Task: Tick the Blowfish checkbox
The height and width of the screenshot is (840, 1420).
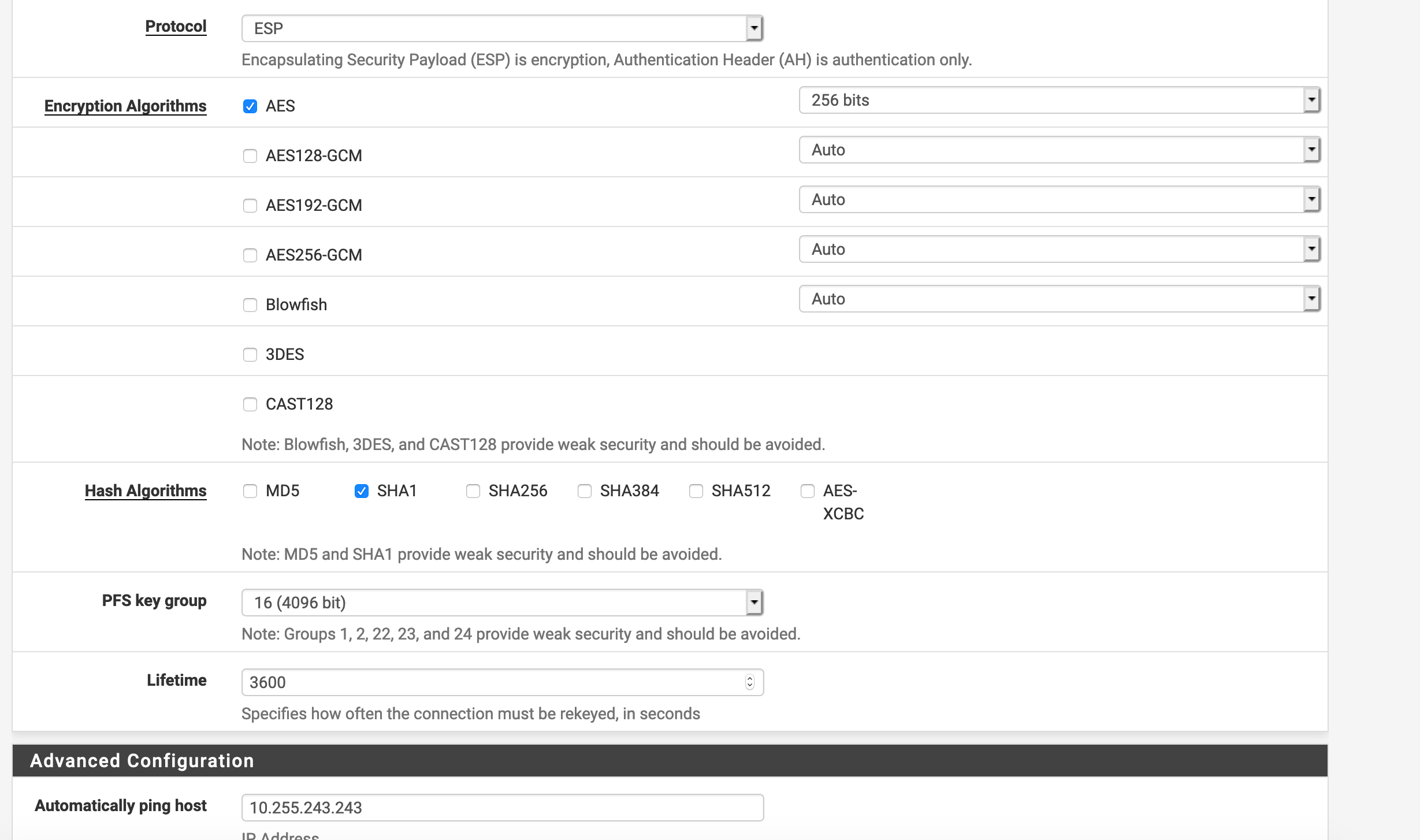Action: (x=250, y=305)
